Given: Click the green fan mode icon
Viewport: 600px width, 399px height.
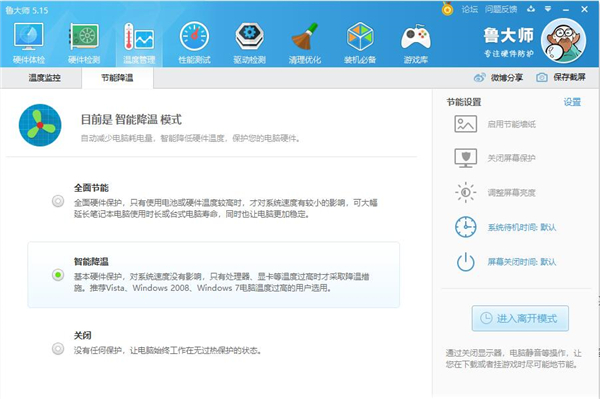Looking at the screenshot, I should [40, 125].
